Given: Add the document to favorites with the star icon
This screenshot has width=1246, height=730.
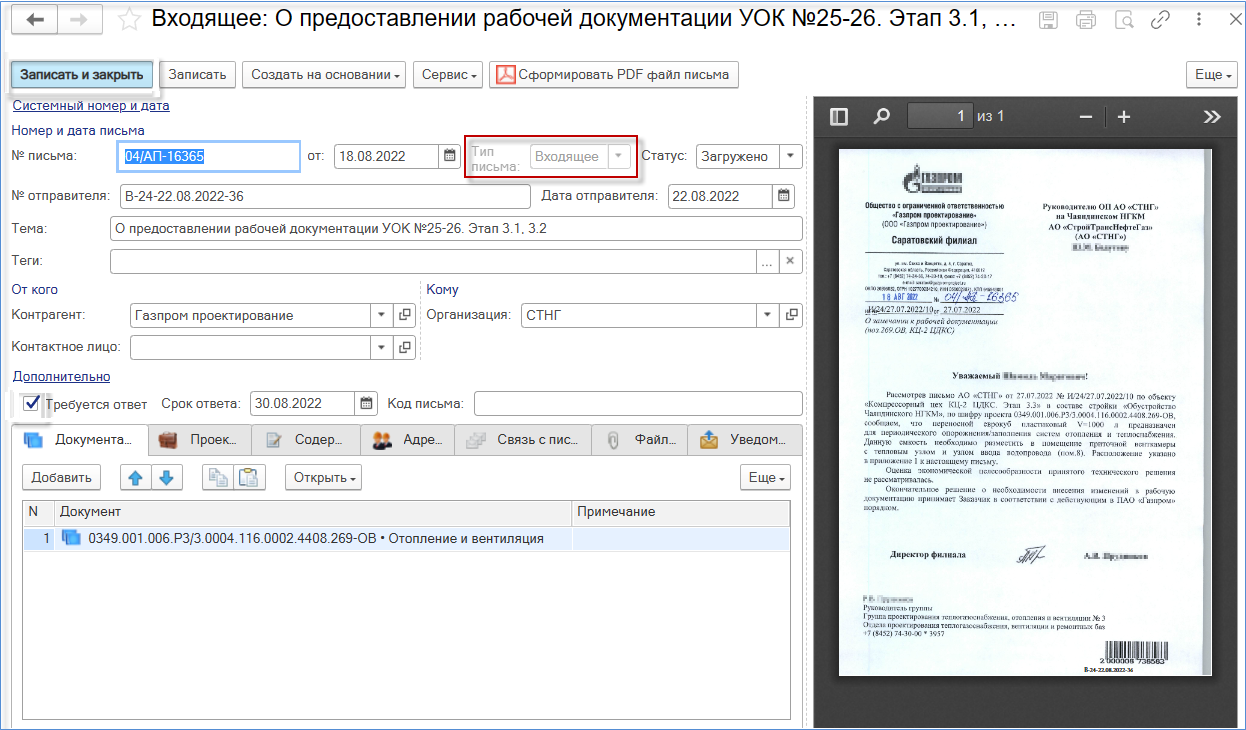Looking at the screenshot, I should [128, 19].
